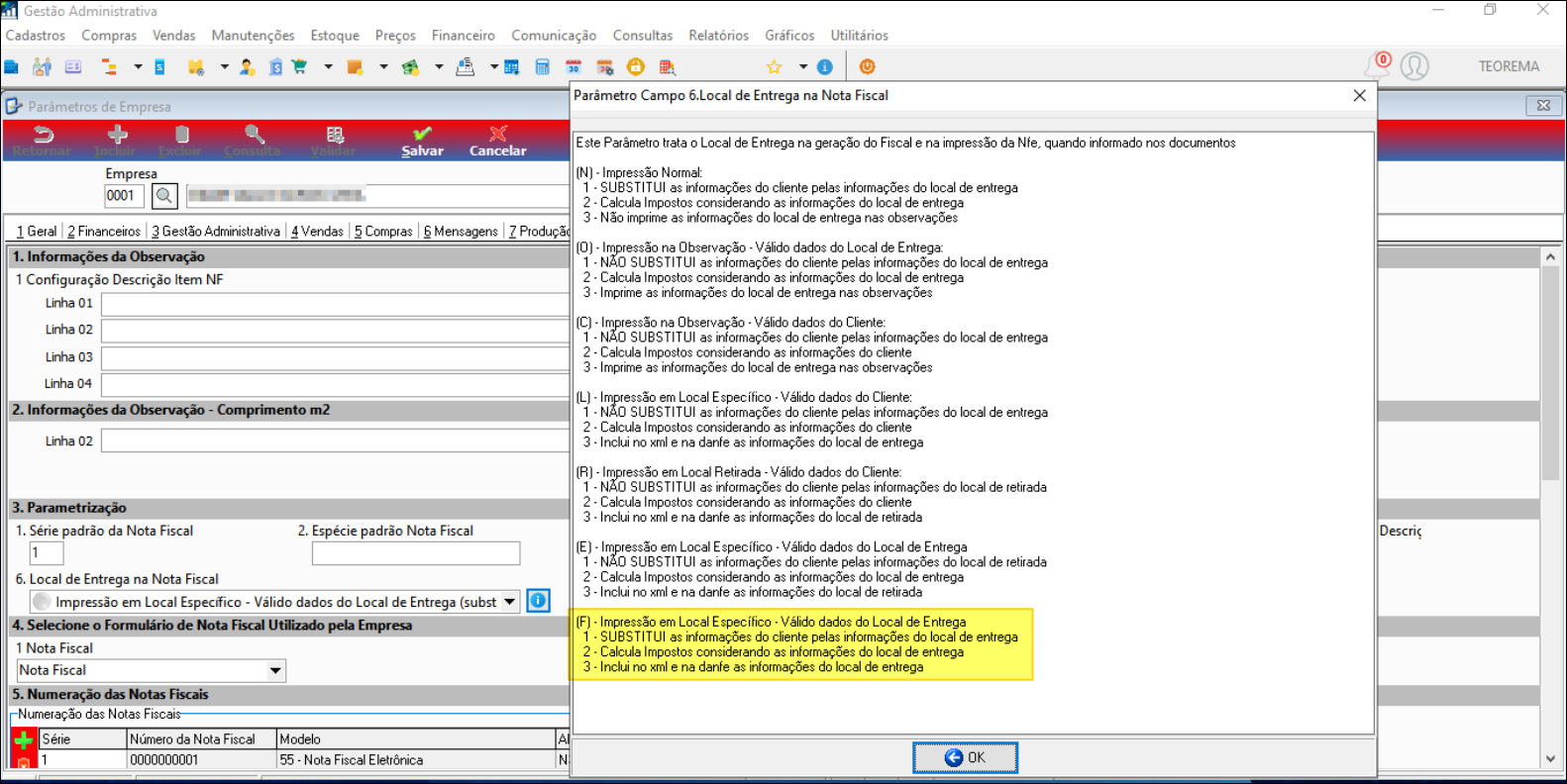The image size is (1567, 784).
Task: Open the Financeiro menu
Action: tap(463, 36)
